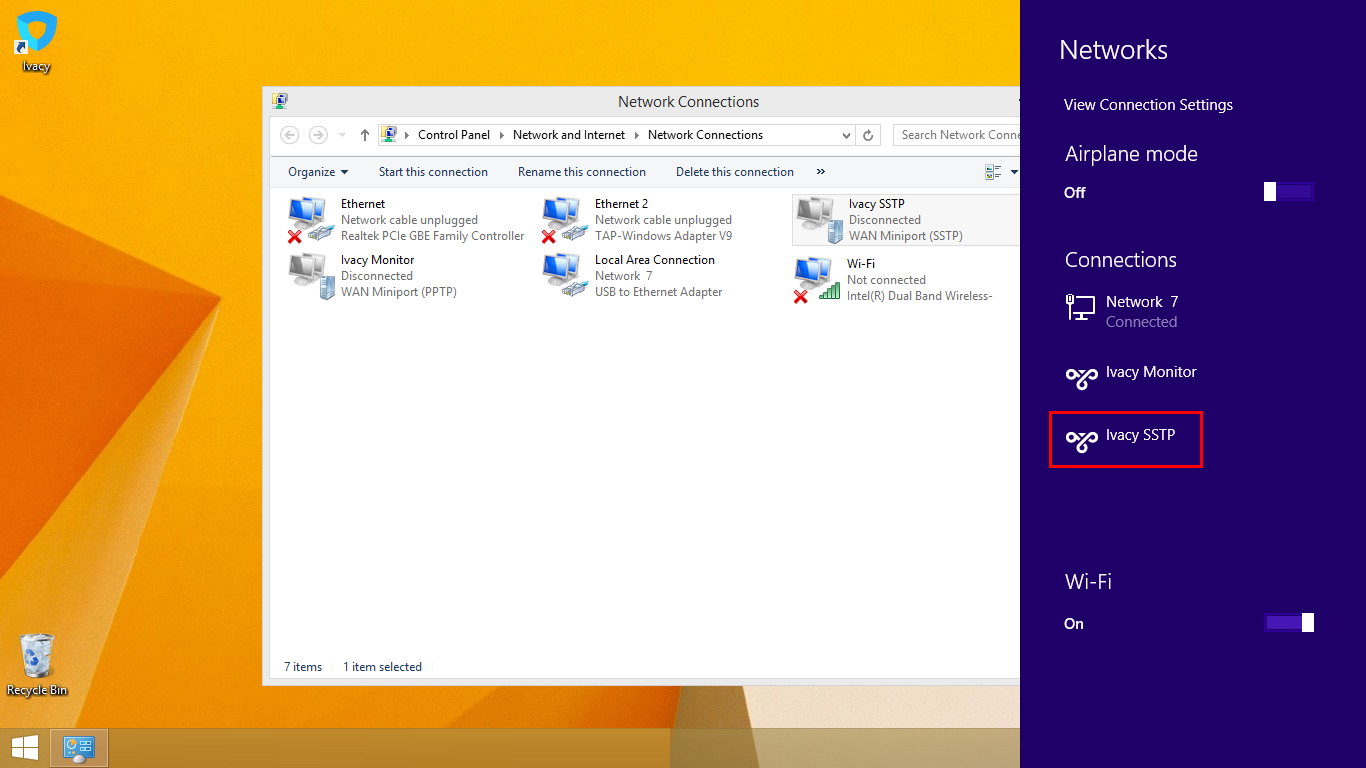This screenshot has height=768, width=1366.
Task: Click WAN Miniport (SSTP) text
Action: point(906,236)
